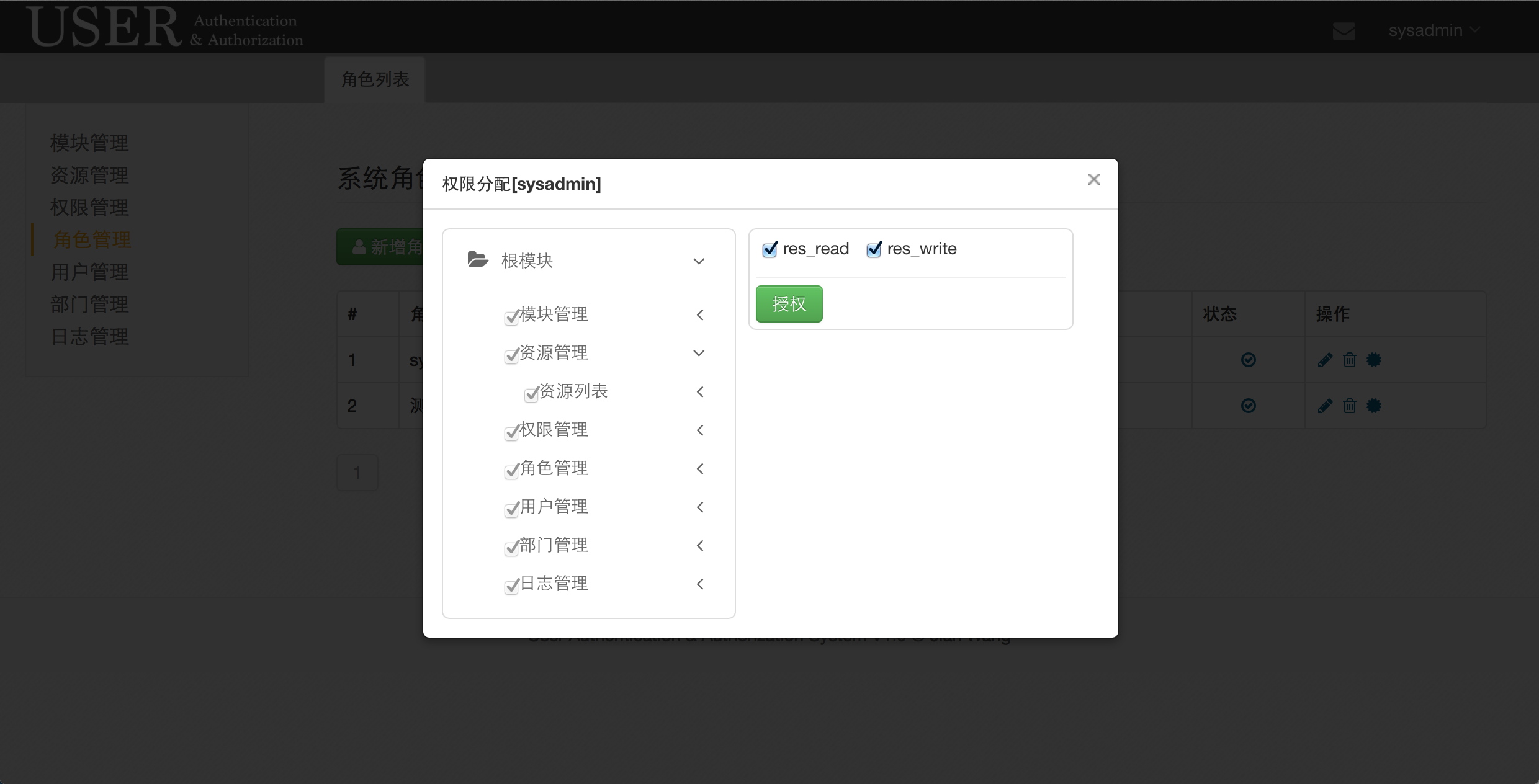Viewport: 1539px width, 784px height.
Task: Open the mail envelope icon in header
Action: tap(1344, 30)
